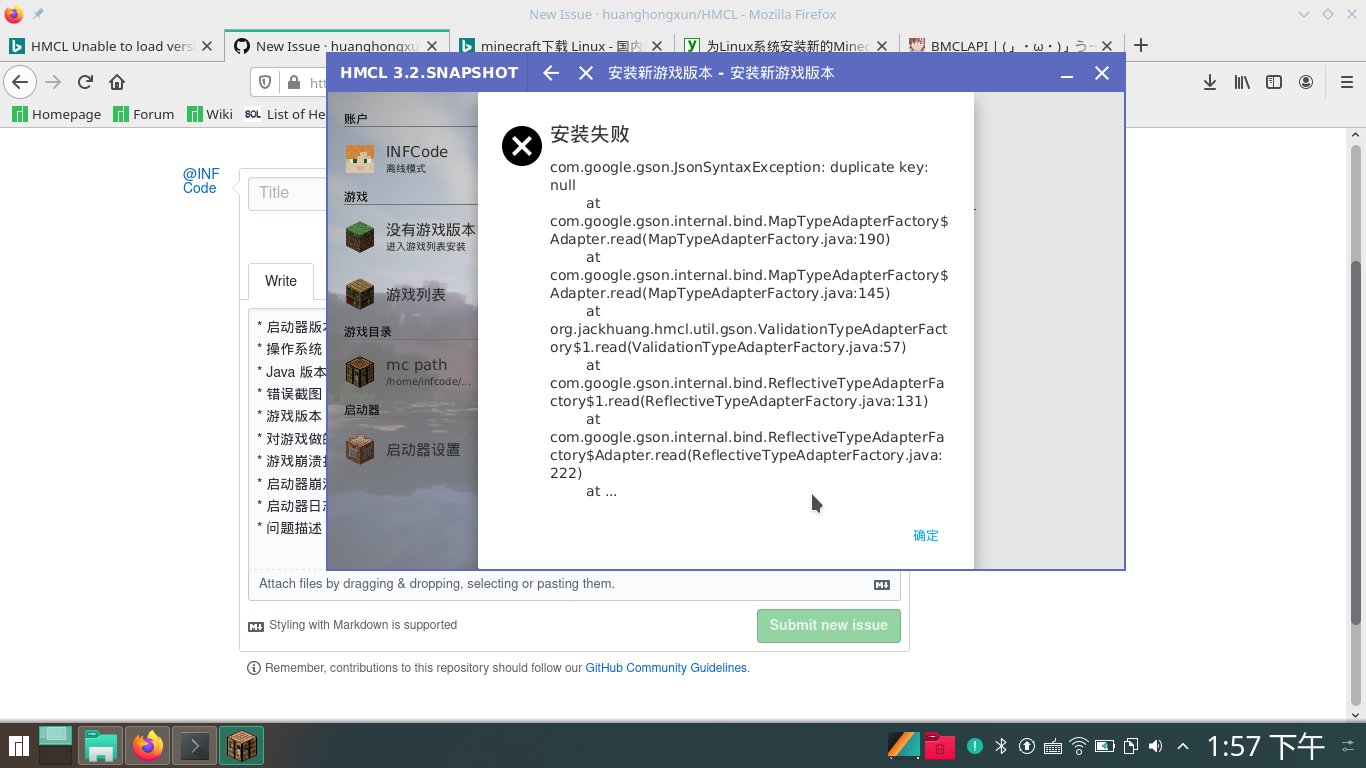
Task: Open the Wiki bookmark
Action: click(209, 114)
